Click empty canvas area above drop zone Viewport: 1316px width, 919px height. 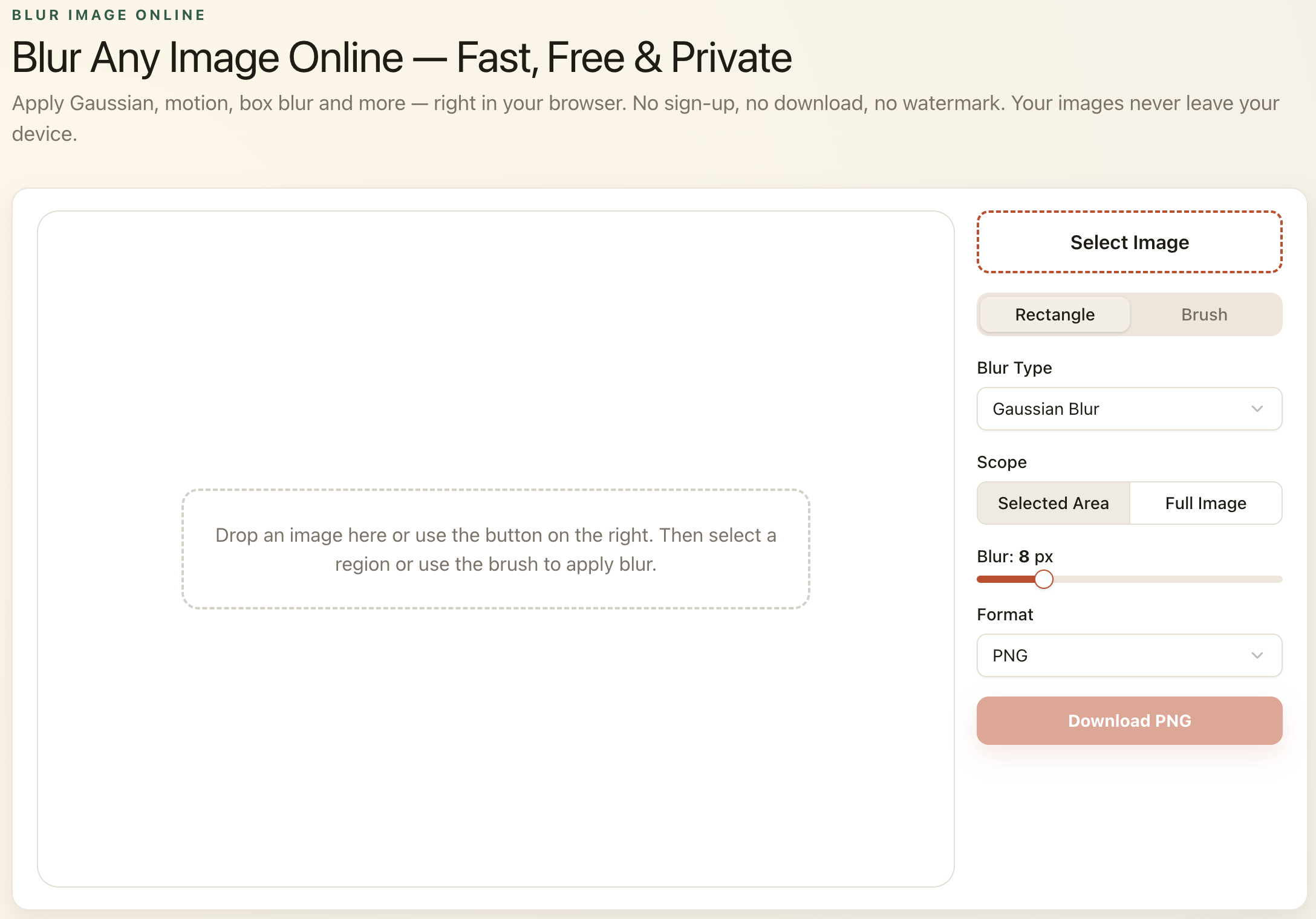[x=495, y=351]
